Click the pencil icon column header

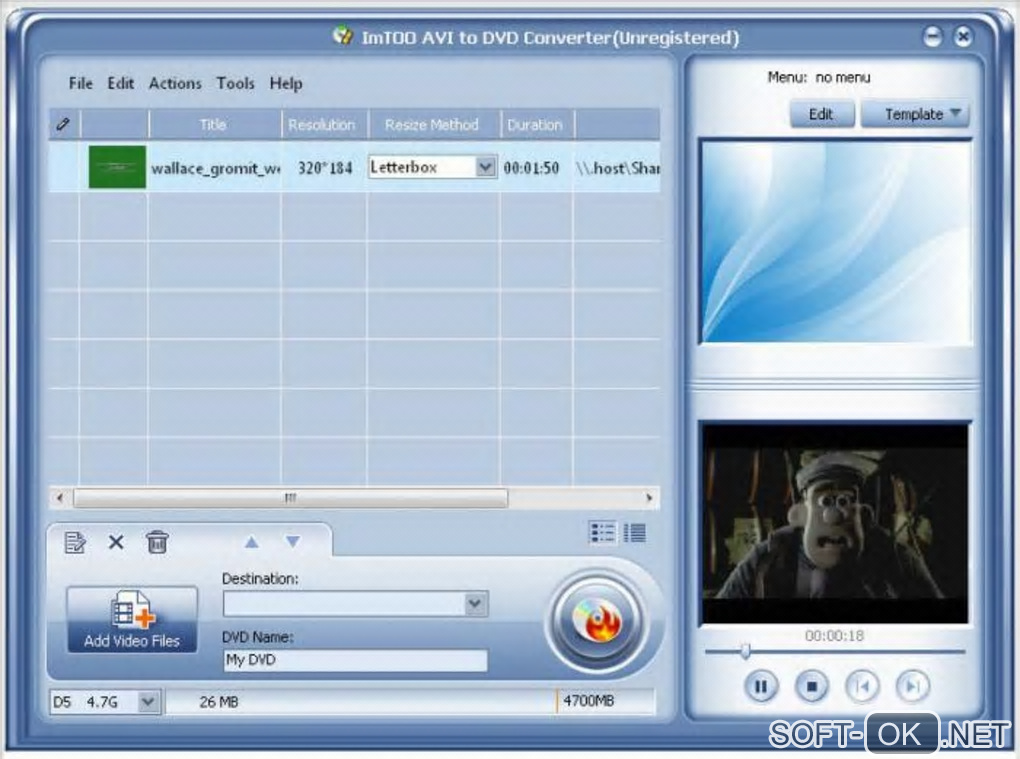(x=64, y=124)
